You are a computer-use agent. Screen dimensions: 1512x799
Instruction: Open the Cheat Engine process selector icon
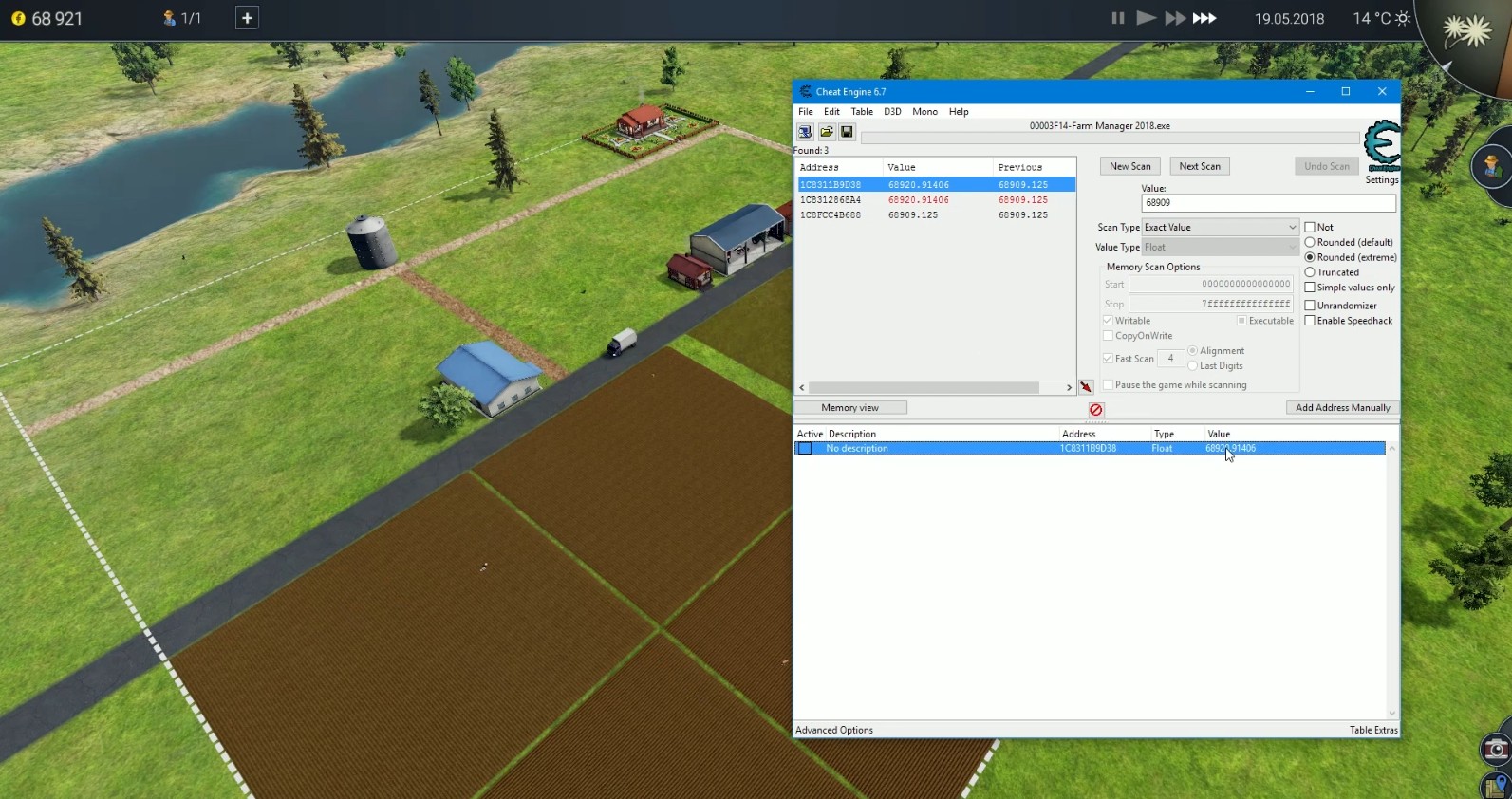coord(805,132)
